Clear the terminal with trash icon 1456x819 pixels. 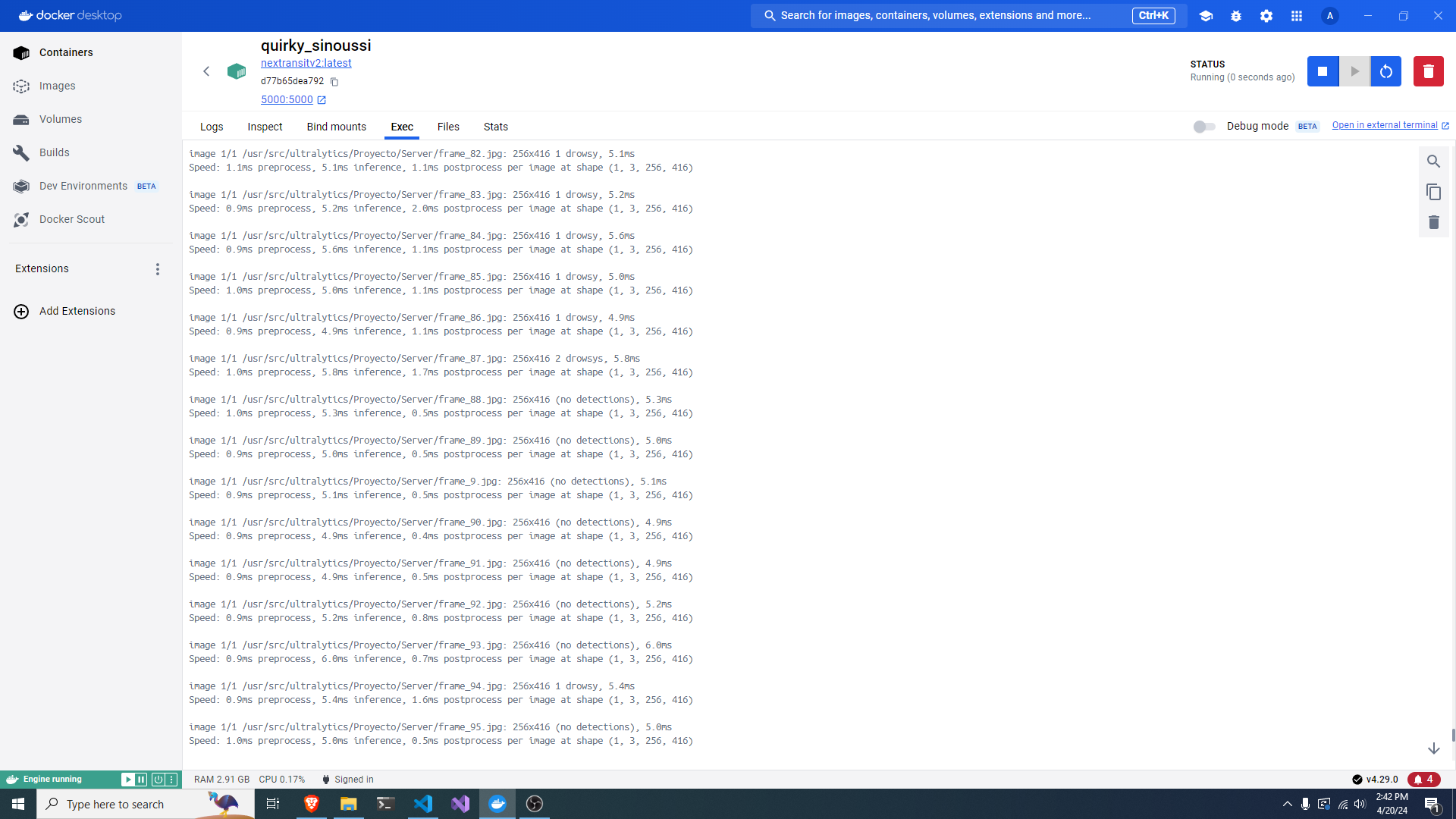1433,222
